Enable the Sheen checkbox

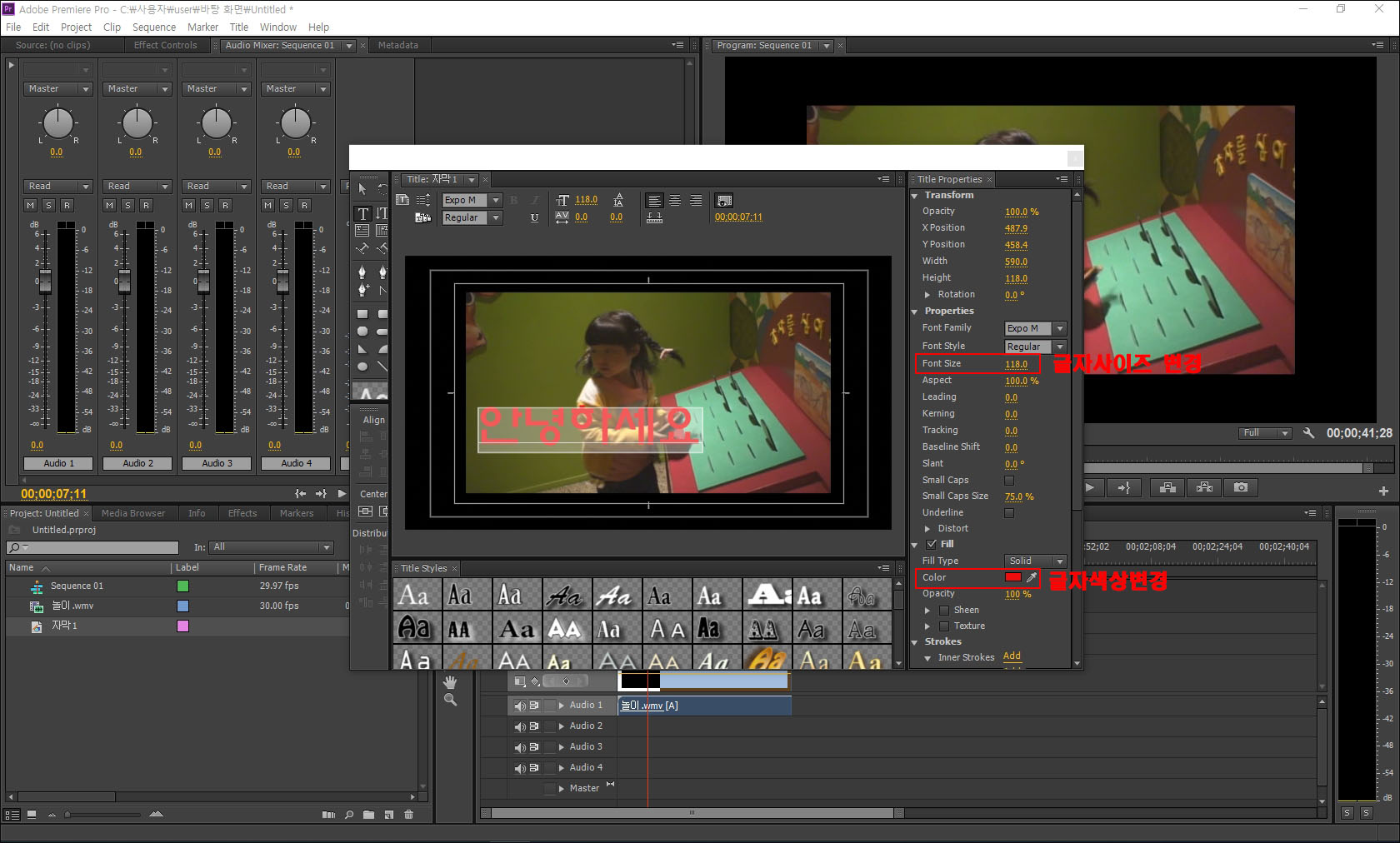click(944, 611)
